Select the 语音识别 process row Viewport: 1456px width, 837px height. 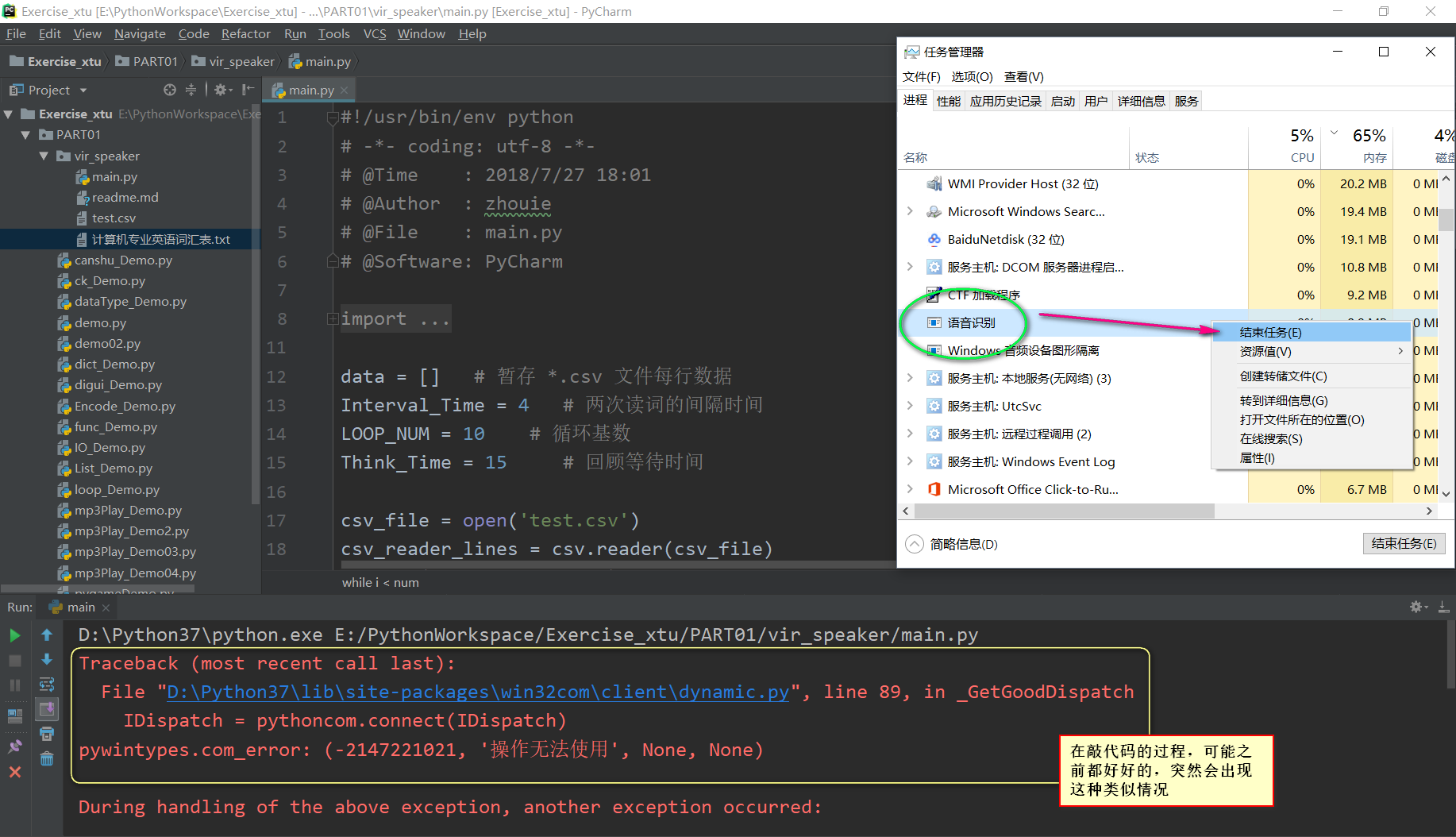[x=1073, y=322]
